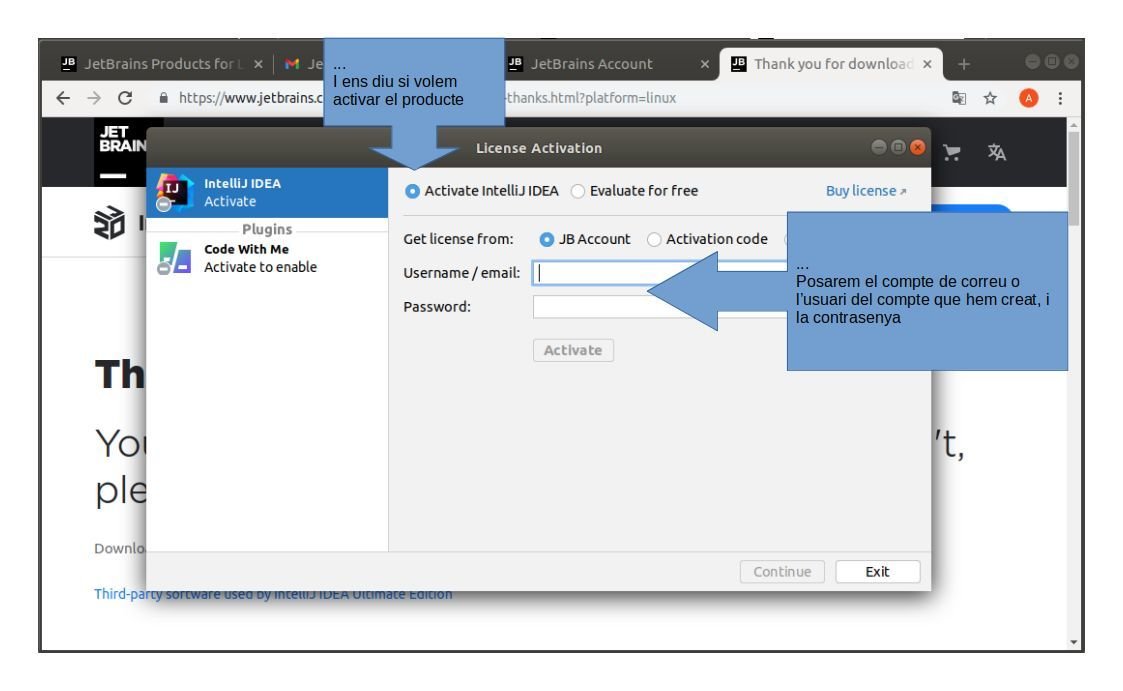
Task: Bookmark this page with the star icon
Action: point(990,98)
